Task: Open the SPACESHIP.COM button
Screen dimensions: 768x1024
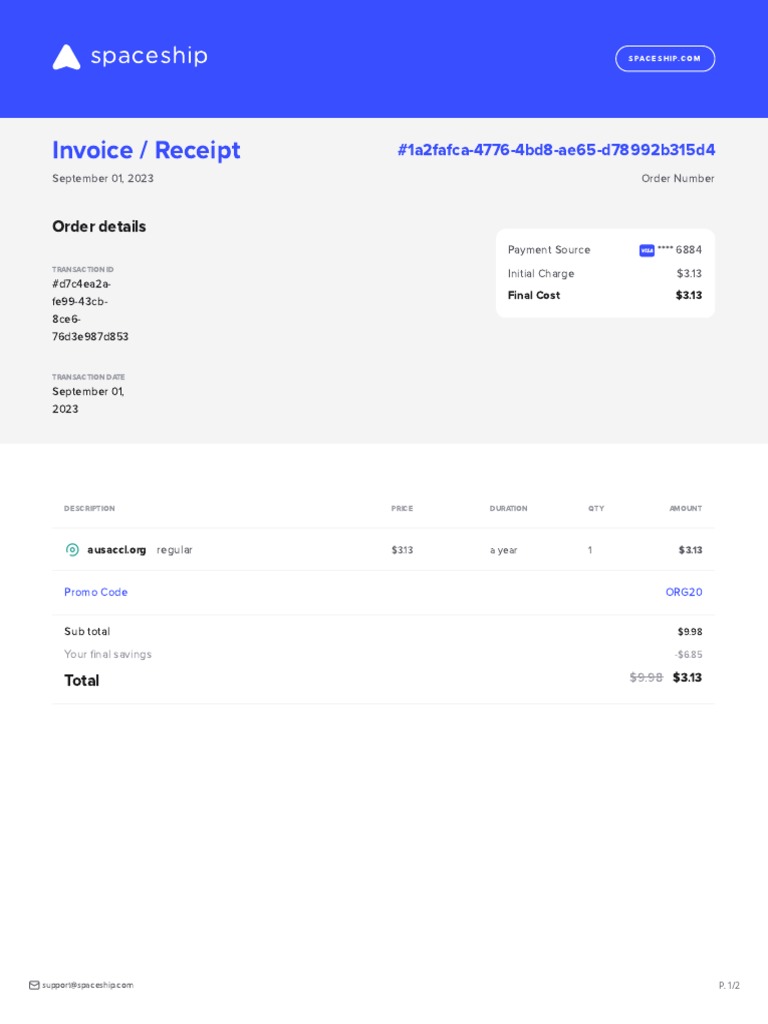Action: pos(665,59)
